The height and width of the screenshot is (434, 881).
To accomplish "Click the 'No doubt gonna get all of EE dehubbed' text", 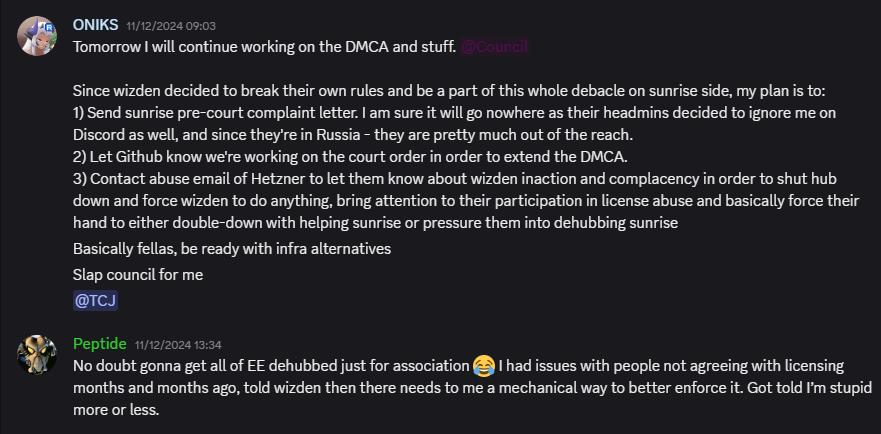I will (271, 367).
